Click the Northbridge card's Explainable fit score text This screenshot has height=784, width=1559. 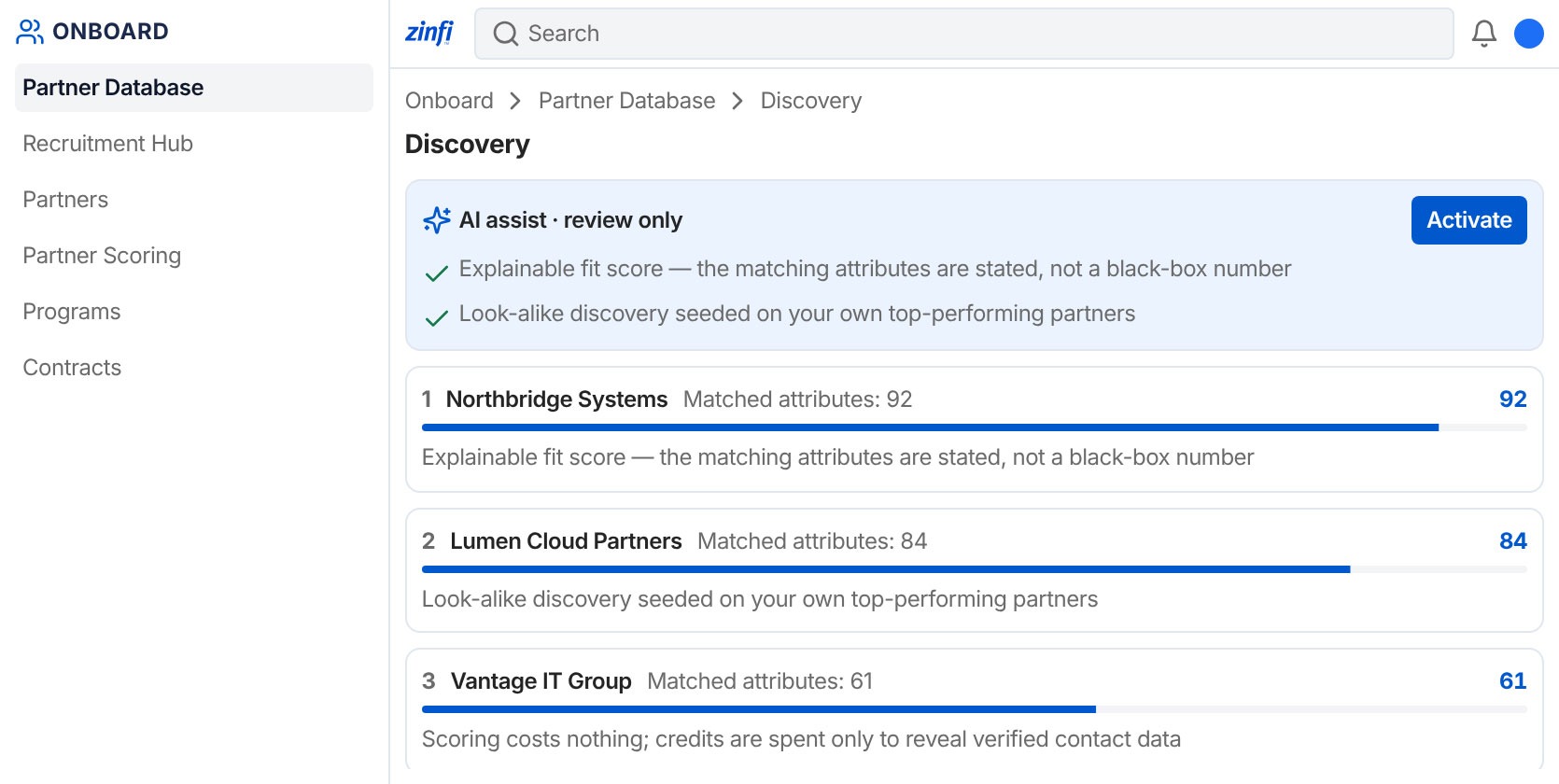837,457
